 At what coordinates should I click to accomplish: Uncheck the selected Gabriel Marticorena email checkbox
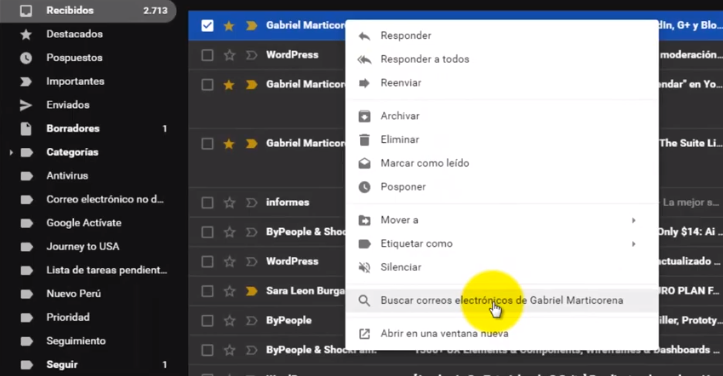click(207, 26)
